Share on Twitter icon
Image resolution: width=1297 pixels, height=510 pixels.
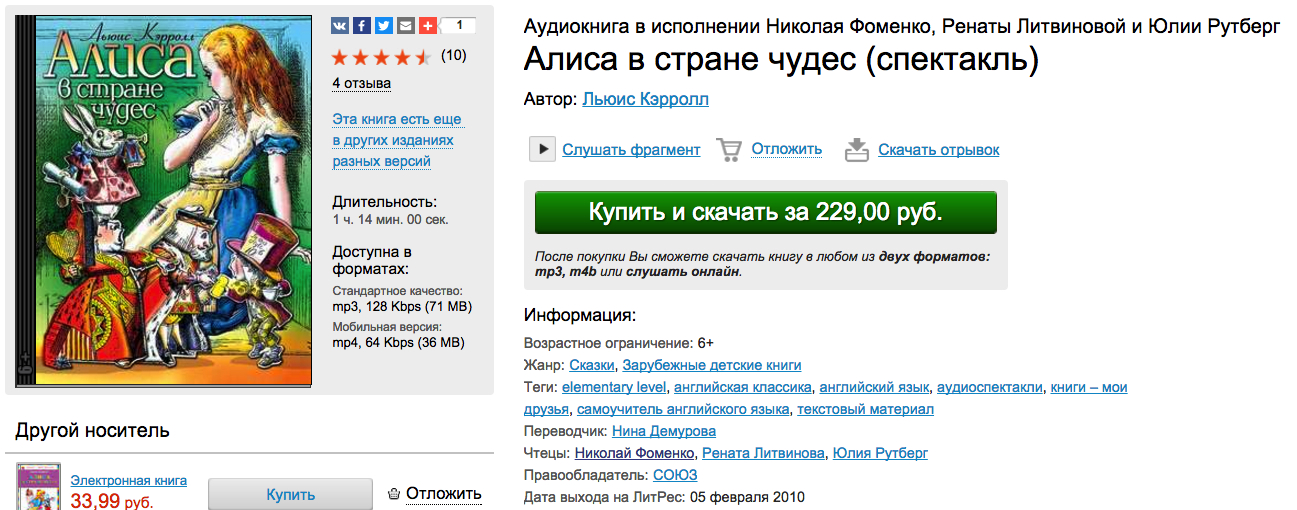[384, 26]
